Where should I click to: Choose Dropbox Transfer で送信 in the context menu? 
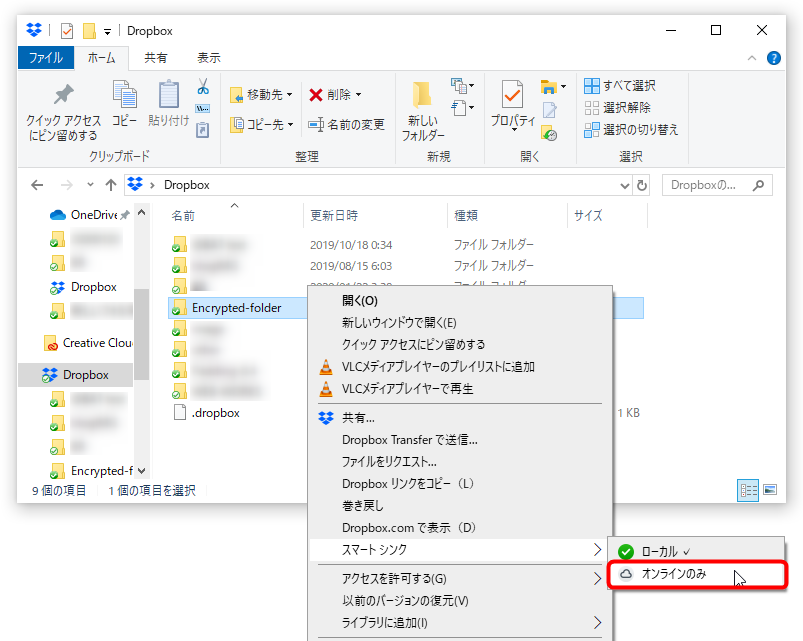pyautogui.click(x=460, y=440)
